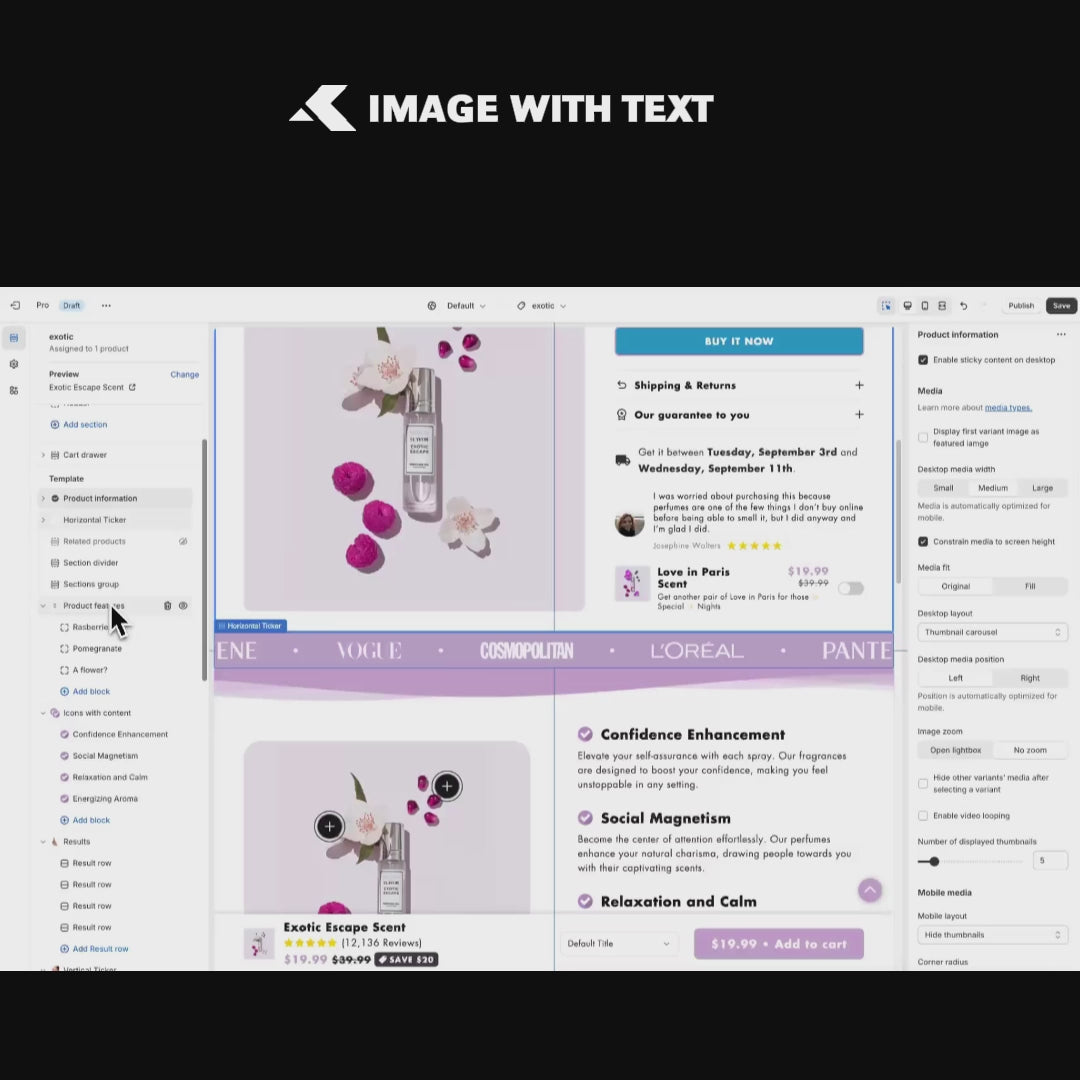Toggle visibility of Product features section
Image resolution: width=1080 pixels, height=1080 pixels.
click(x=183, y=606)
